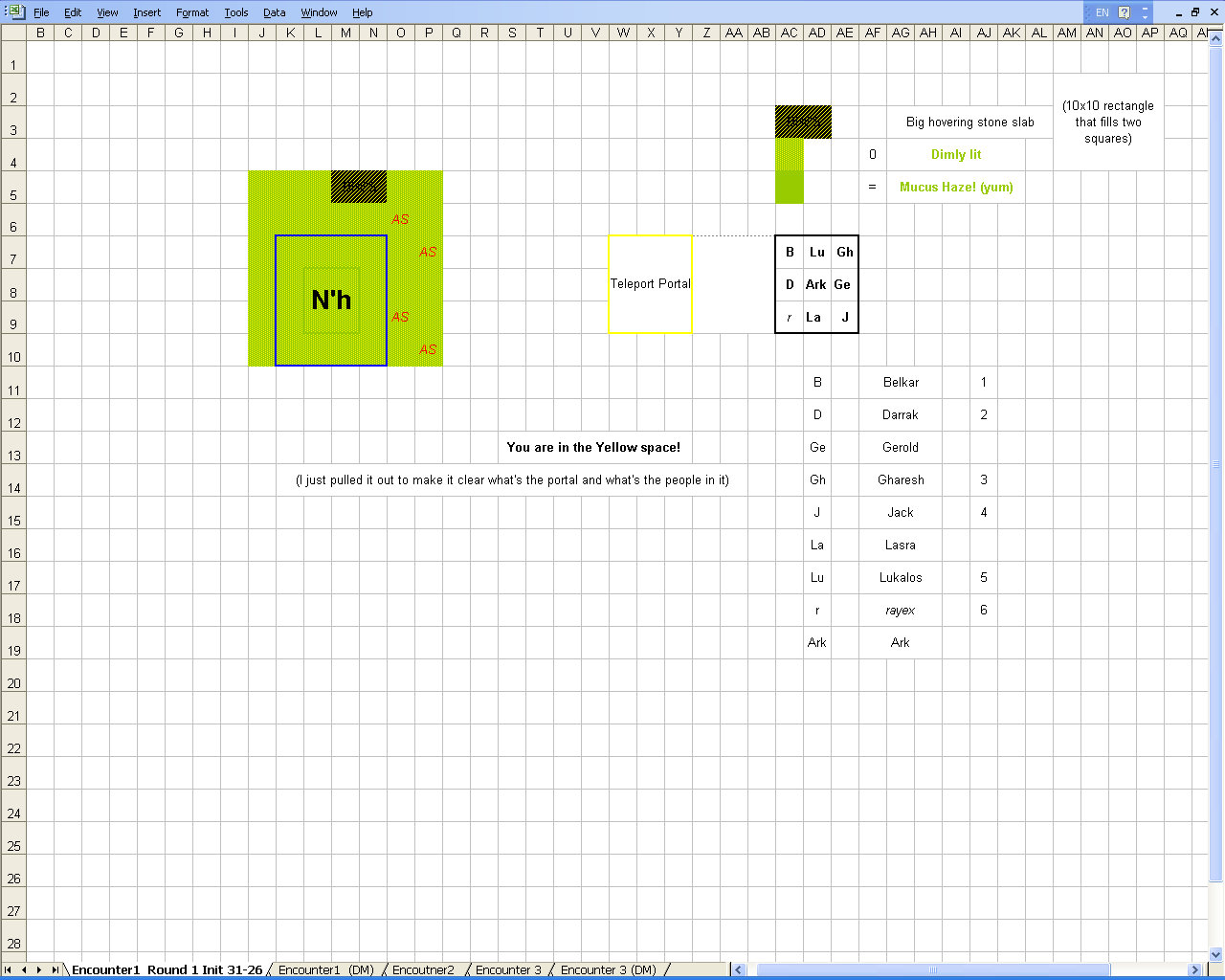1225x980 pixels.
Task: Select the 'Gharesh' name cell
Action: 901,479
